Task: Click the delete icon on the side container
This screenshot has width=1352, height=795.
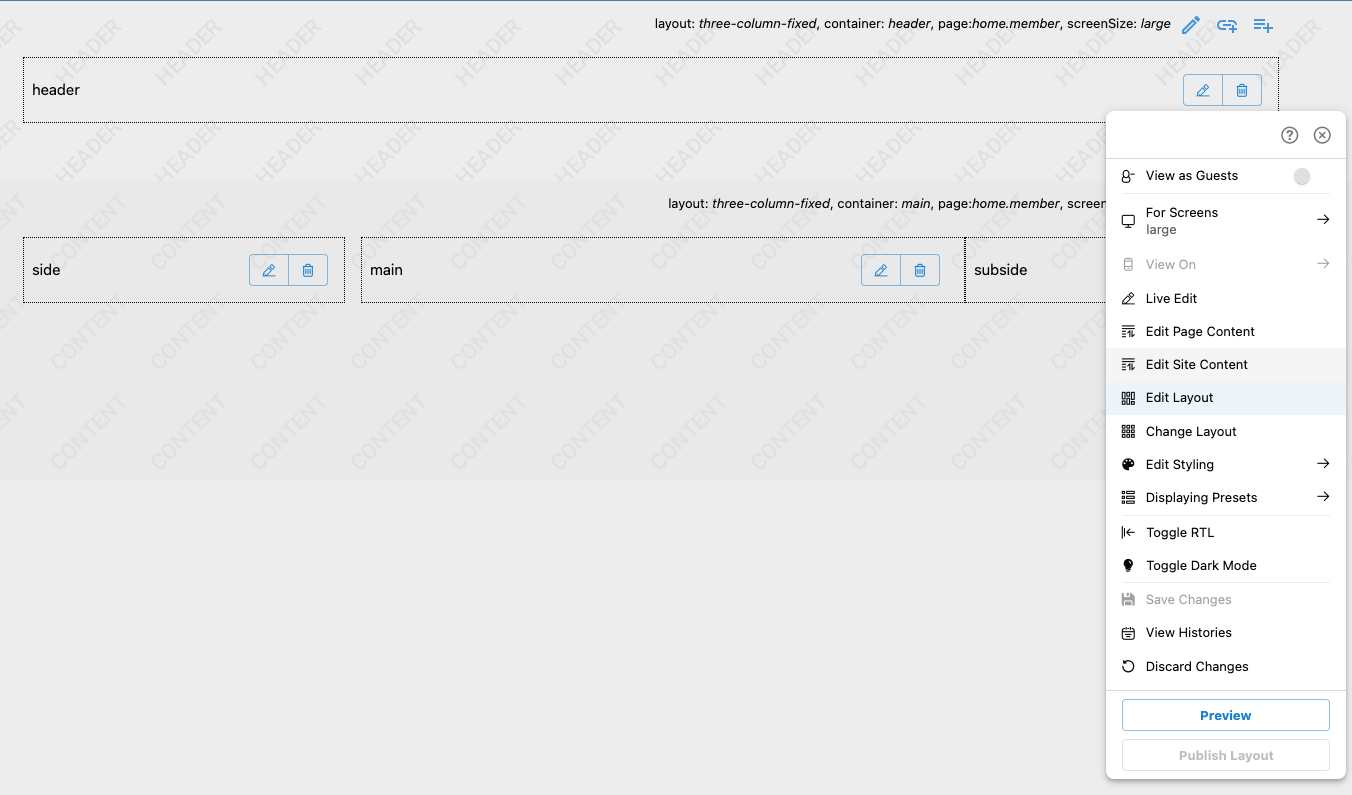Action: [308, 269]
